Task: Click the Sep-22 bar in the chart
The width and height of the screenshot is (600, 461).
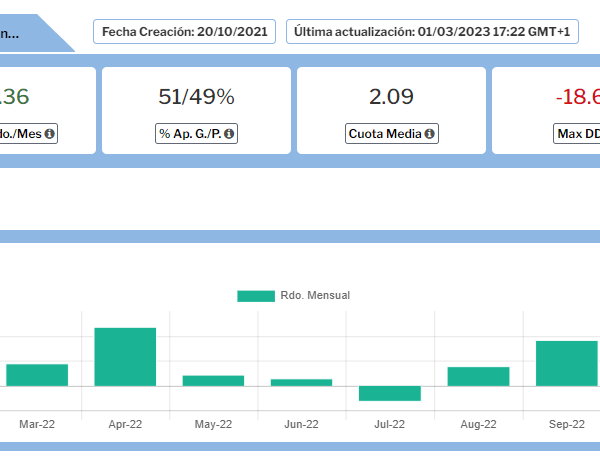Action: tap(567, 363)
